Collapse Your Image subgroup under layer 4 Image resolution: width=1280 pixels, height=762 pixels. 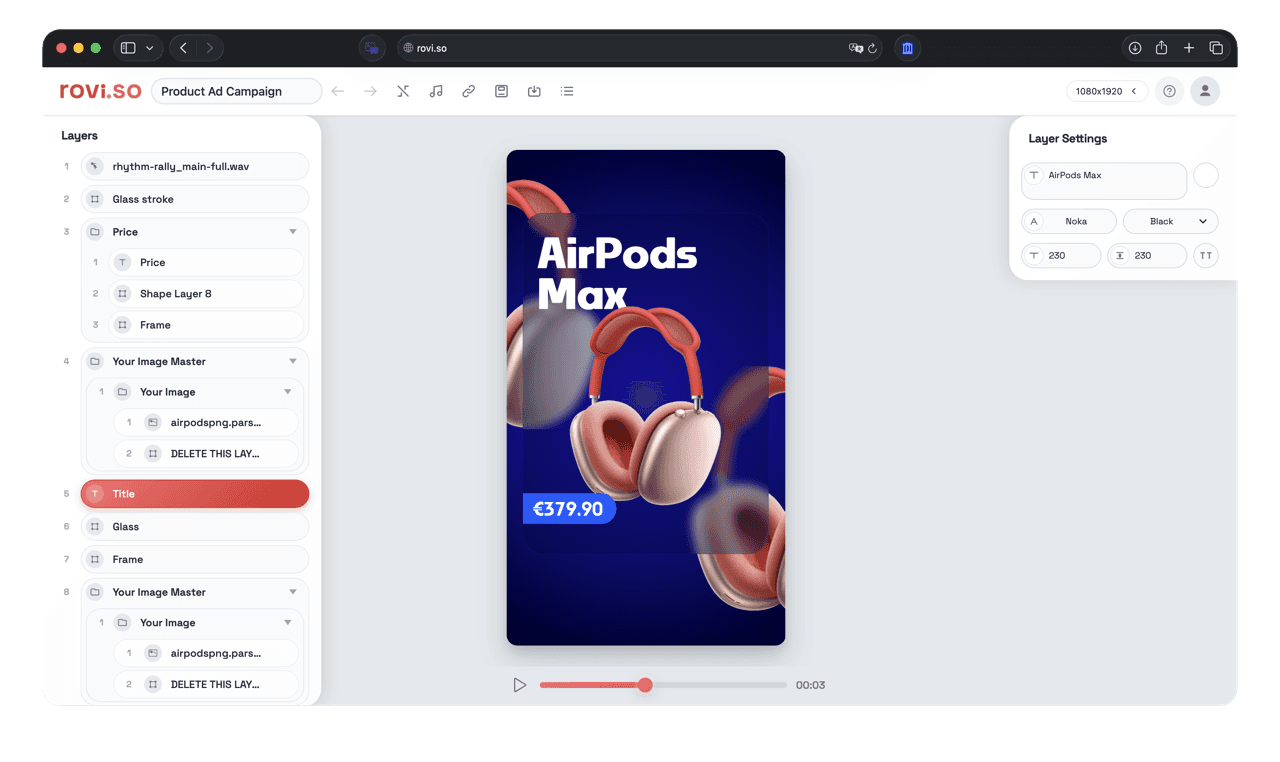point(288,392)
